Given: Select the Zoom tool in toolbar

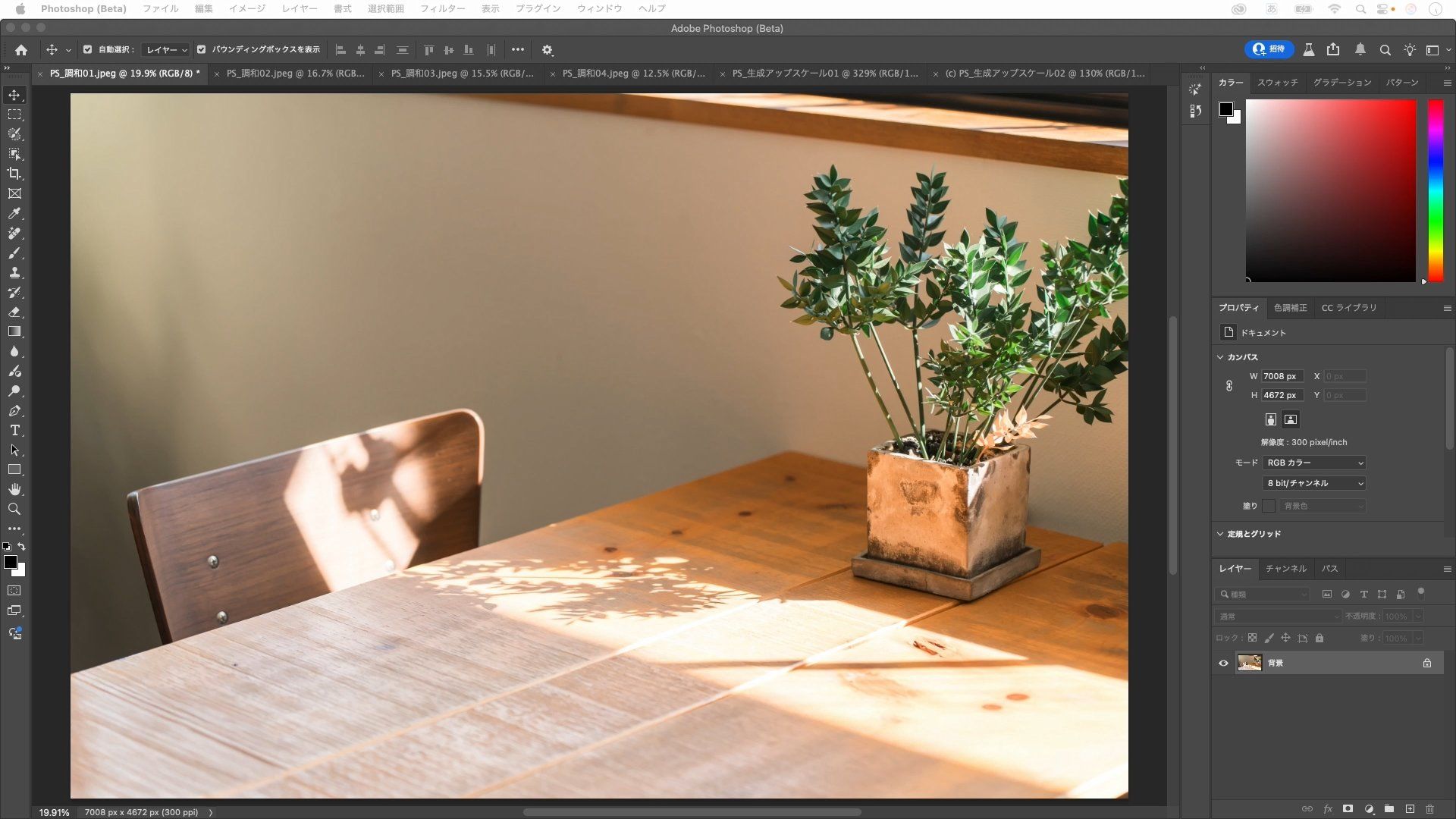Looking at the screenshot, I should [14, 509].
